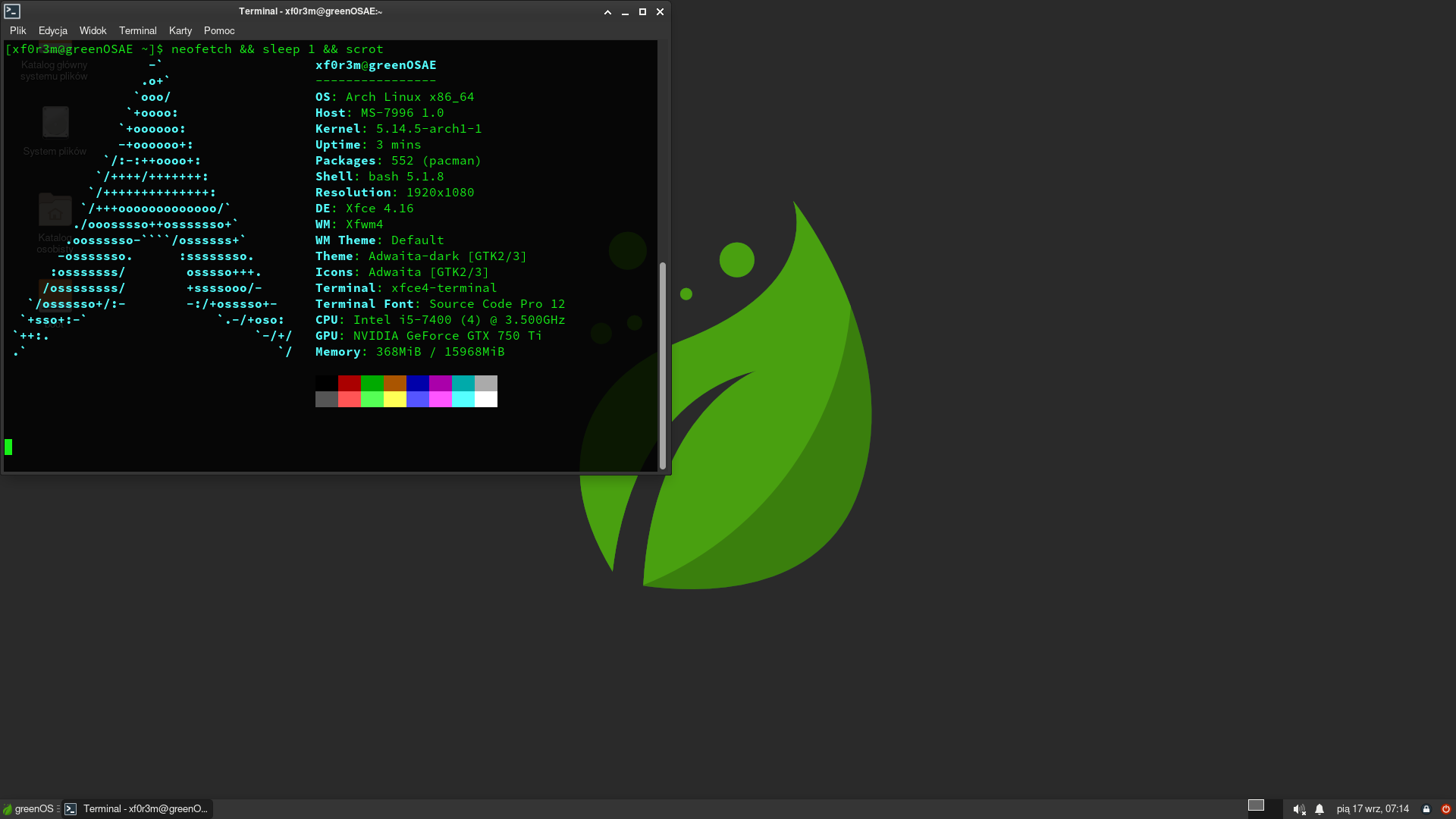This screenshot has width=1456, height=819.
Task: Toggle maximize on the terminal window
Action: point(642,12)
